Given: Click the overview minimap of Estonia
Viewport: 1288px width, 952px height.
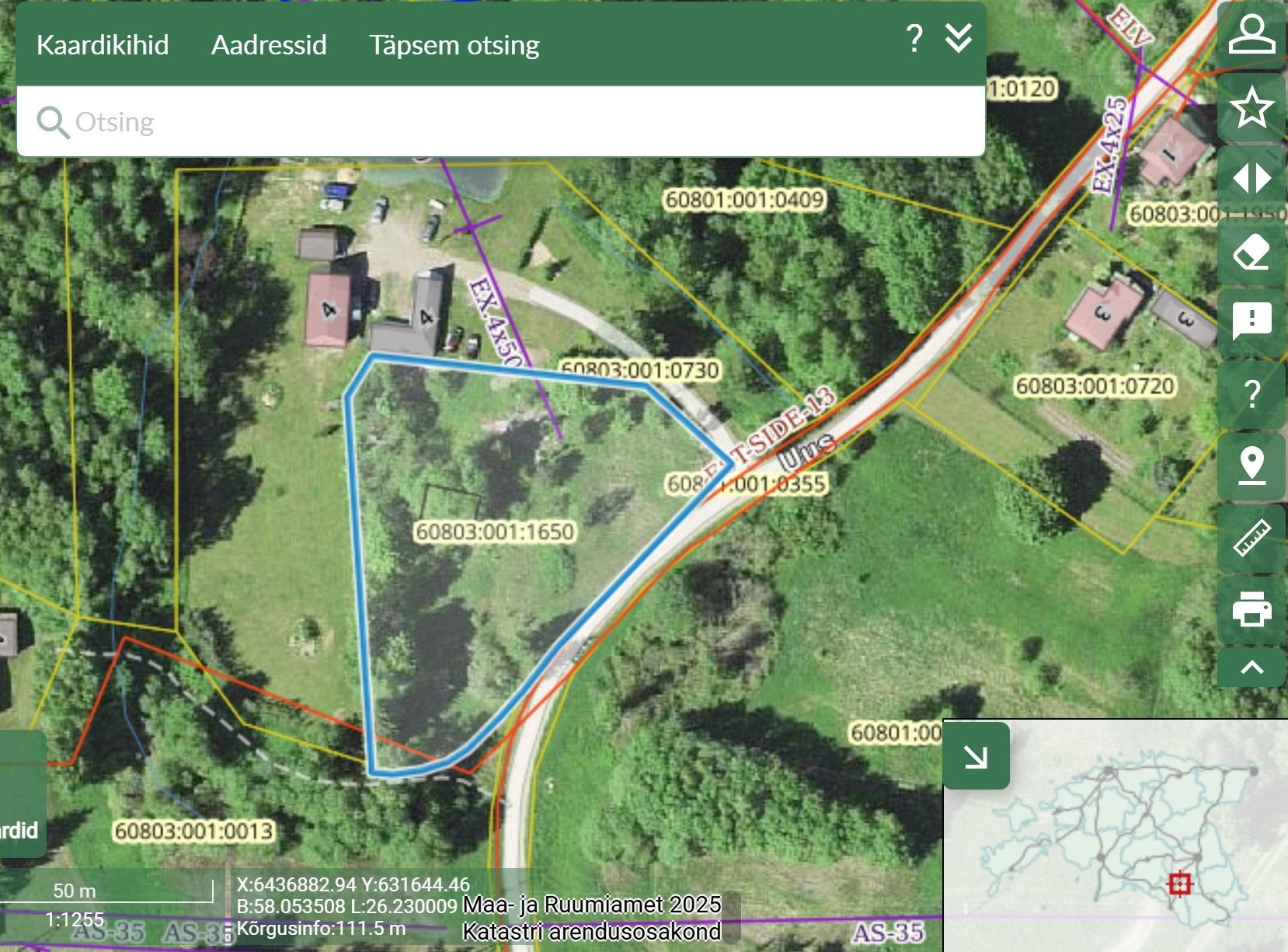Looking at the screenshot, I should (x=1126, y=847).
